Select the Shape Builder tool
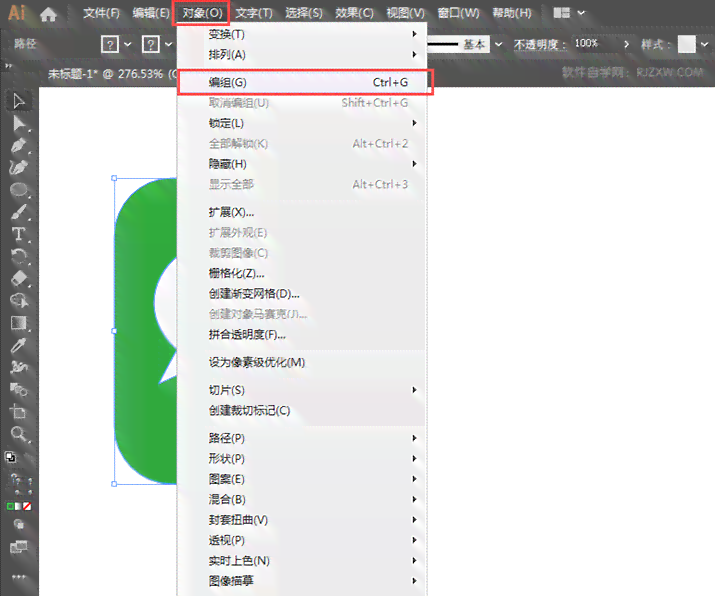715x596 pixels. 18,301
